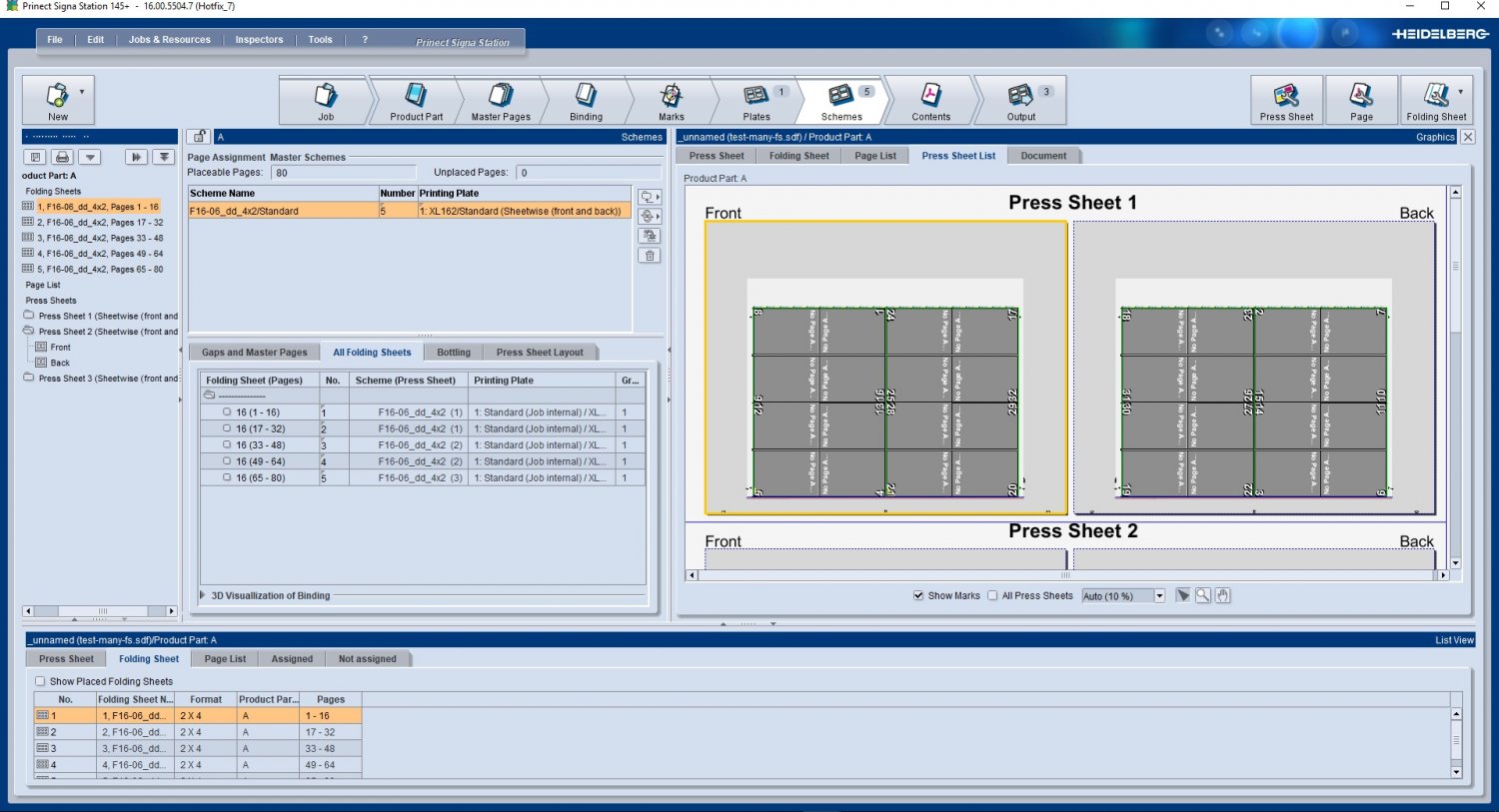
Task: Open the Press Sheet Layout tab
Action: 540,353
